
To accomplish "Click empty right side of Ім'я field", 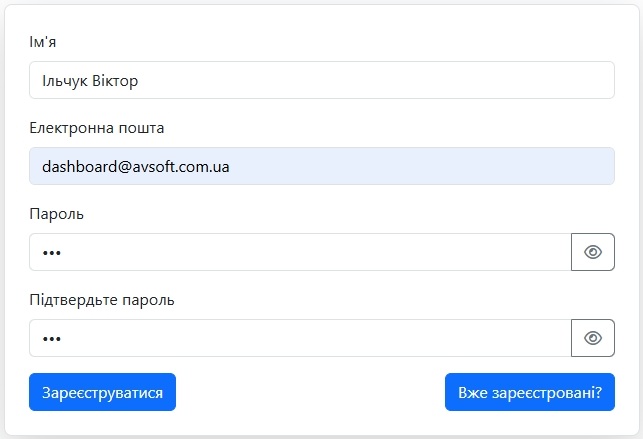I will (x=450, y=80).
